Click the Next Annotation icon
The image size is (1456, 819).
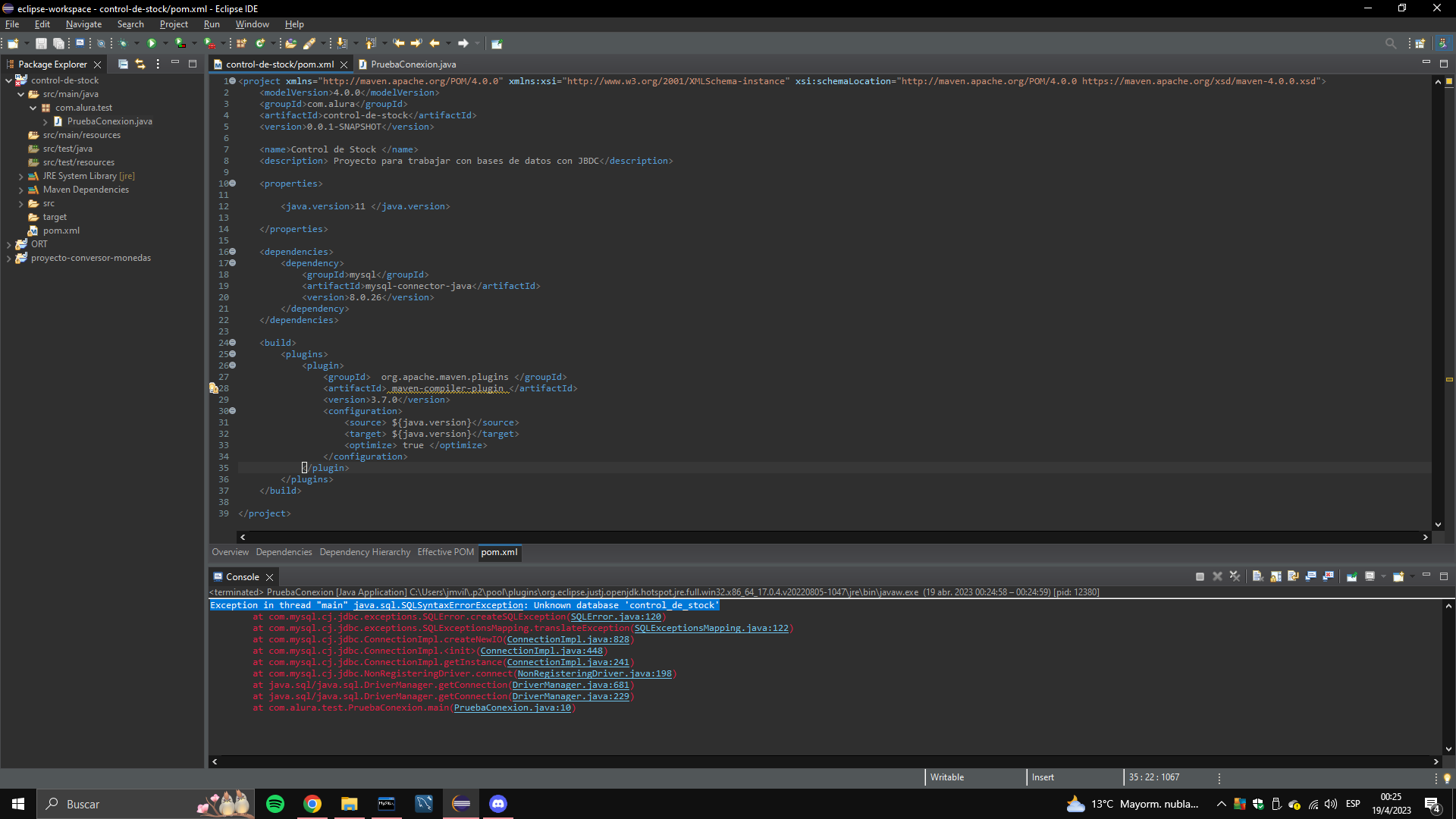point(341,43)
